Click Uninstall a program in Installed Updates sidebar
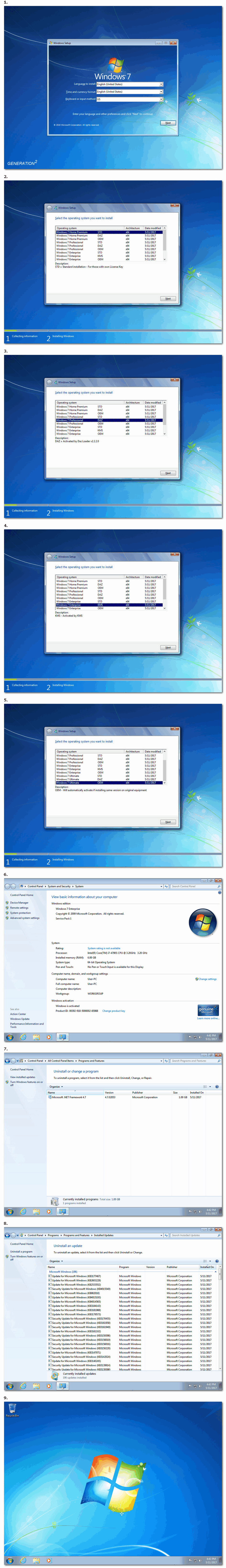Viewport: 226px width, 1568px height. point(21,1251)
